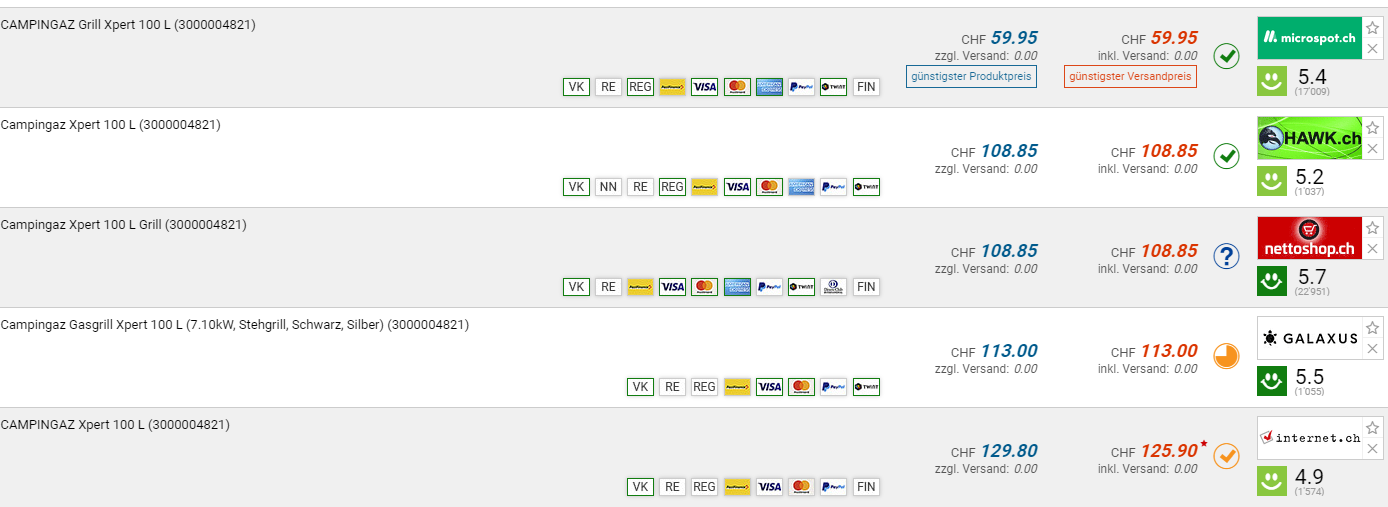
Task: Click the orange pie availability icon for Galaxus
Action: (1226, 356)
